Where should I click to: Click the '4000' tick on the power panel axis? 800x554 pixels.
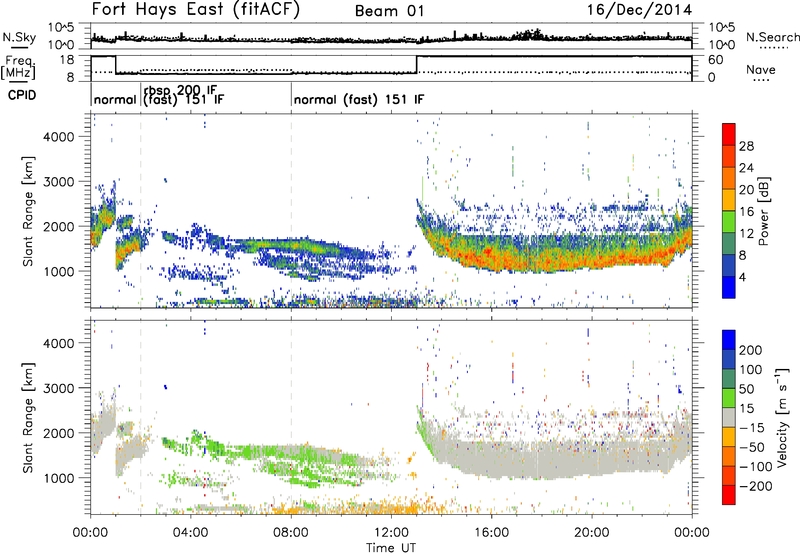58,137
